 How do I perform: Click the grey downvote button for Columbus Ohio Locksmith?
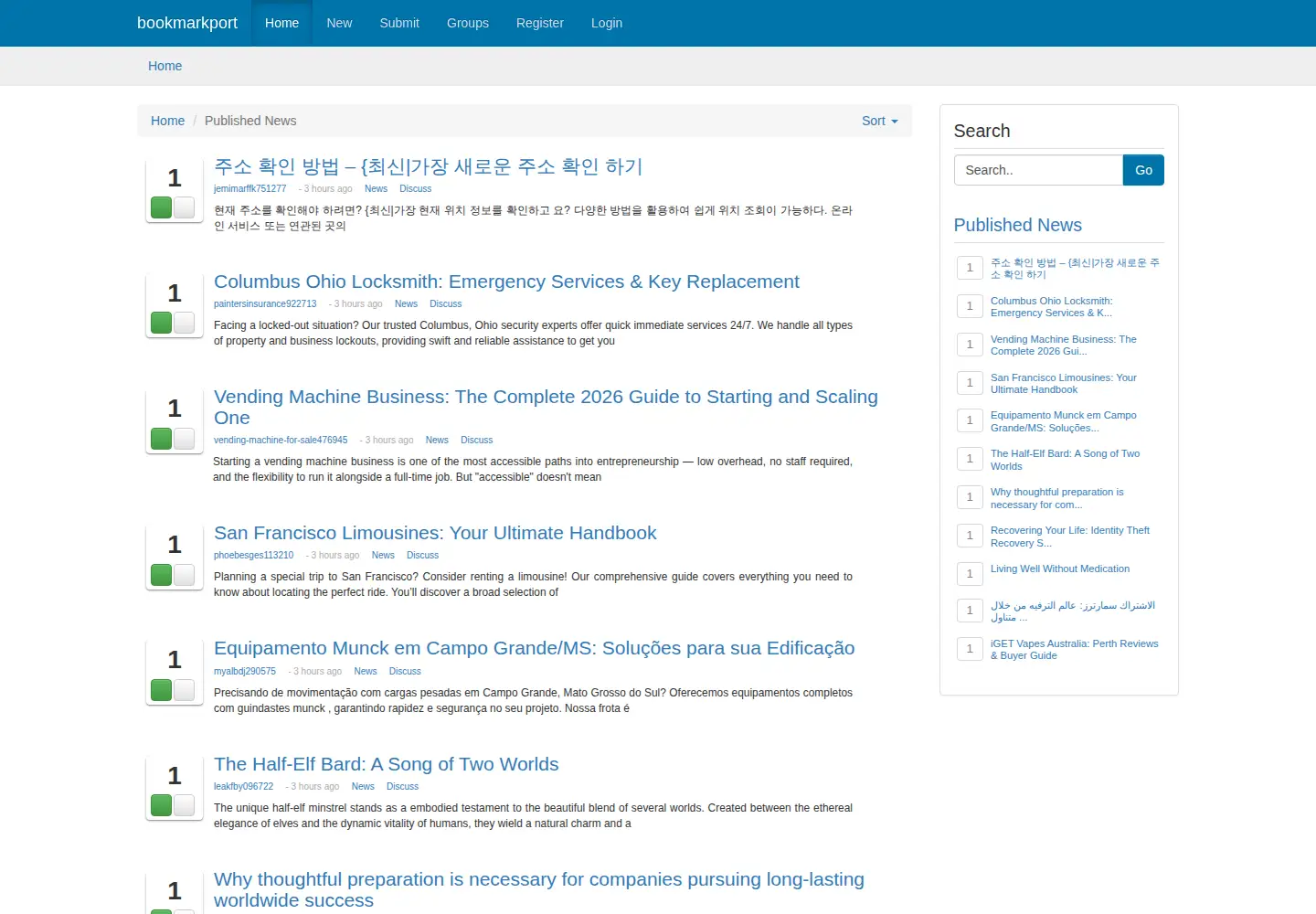(185, 323)
